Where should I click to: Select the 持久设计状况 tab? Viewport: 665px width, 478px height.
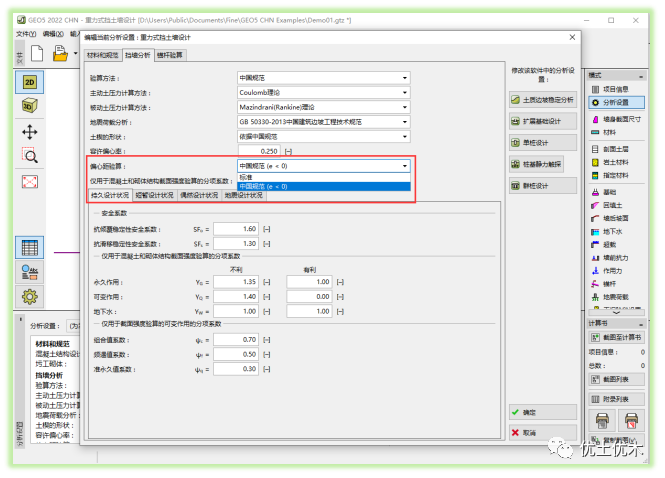pos(110,195)
